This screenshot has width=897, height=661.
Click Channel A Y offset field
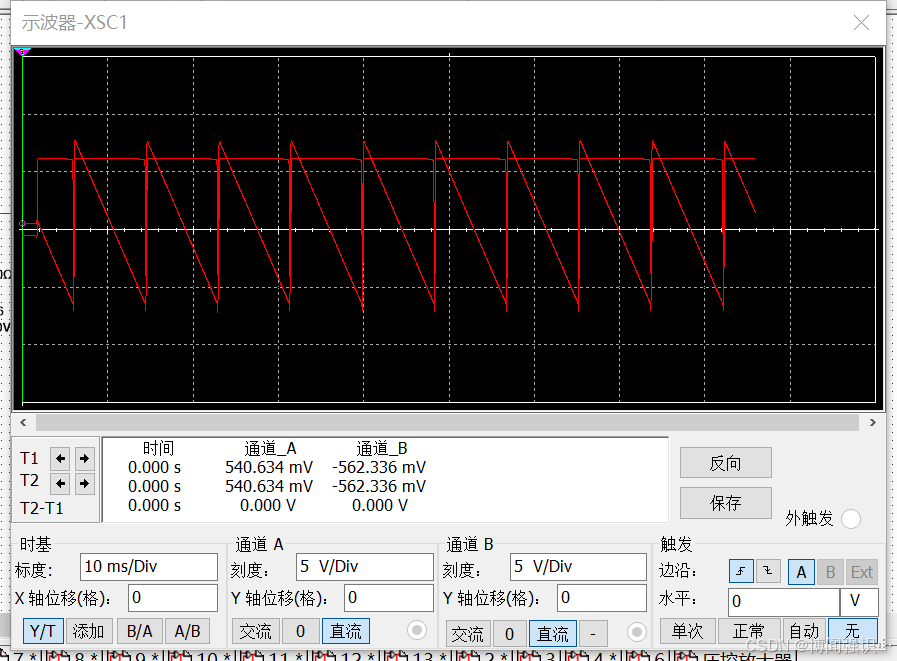[x=389, y=597]
